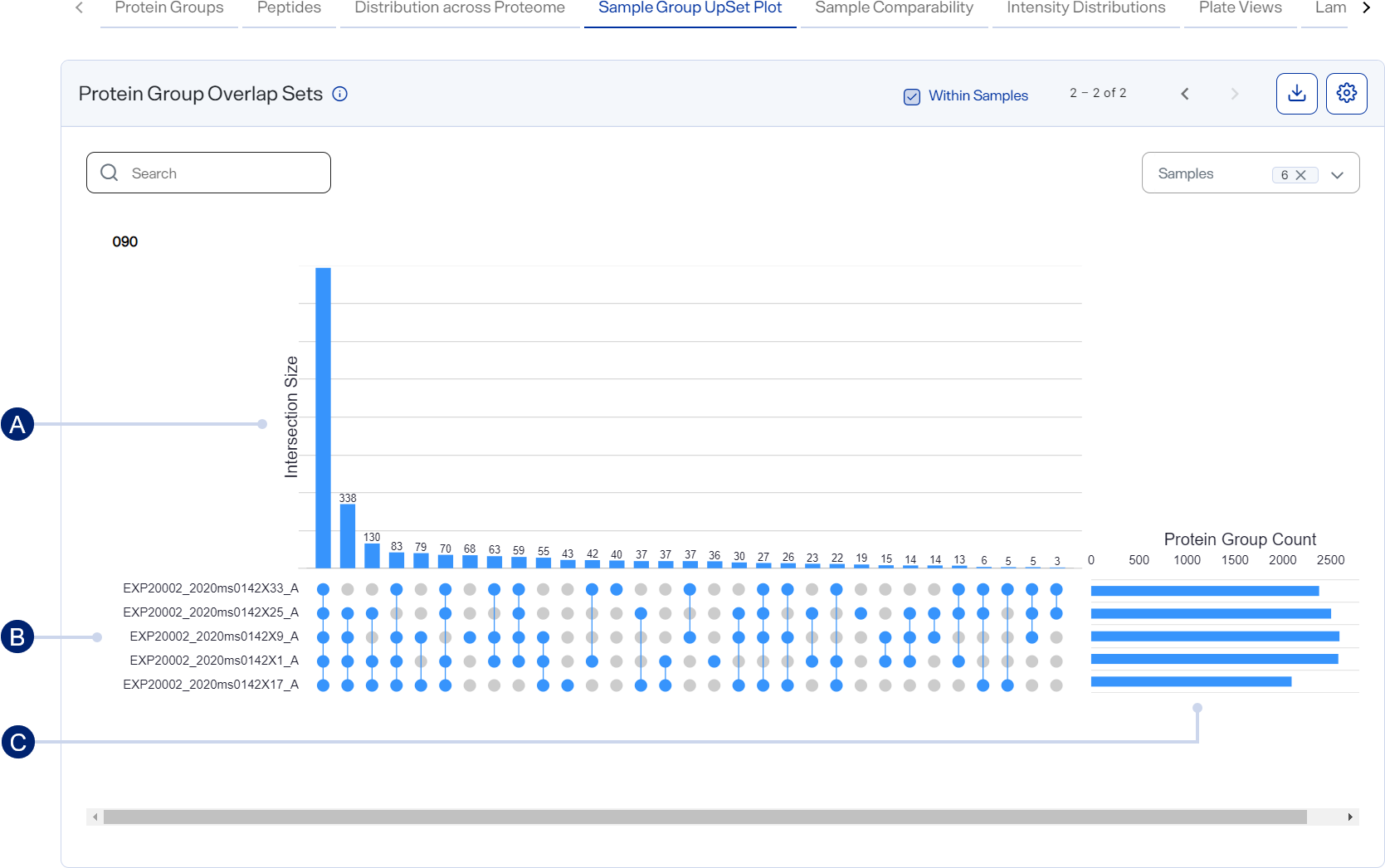Select Sample Group UpSet Plot tab
Image resolution: width=1385 pixels, height=868 pixels.
pyautogui.click(x=690, y=10)
